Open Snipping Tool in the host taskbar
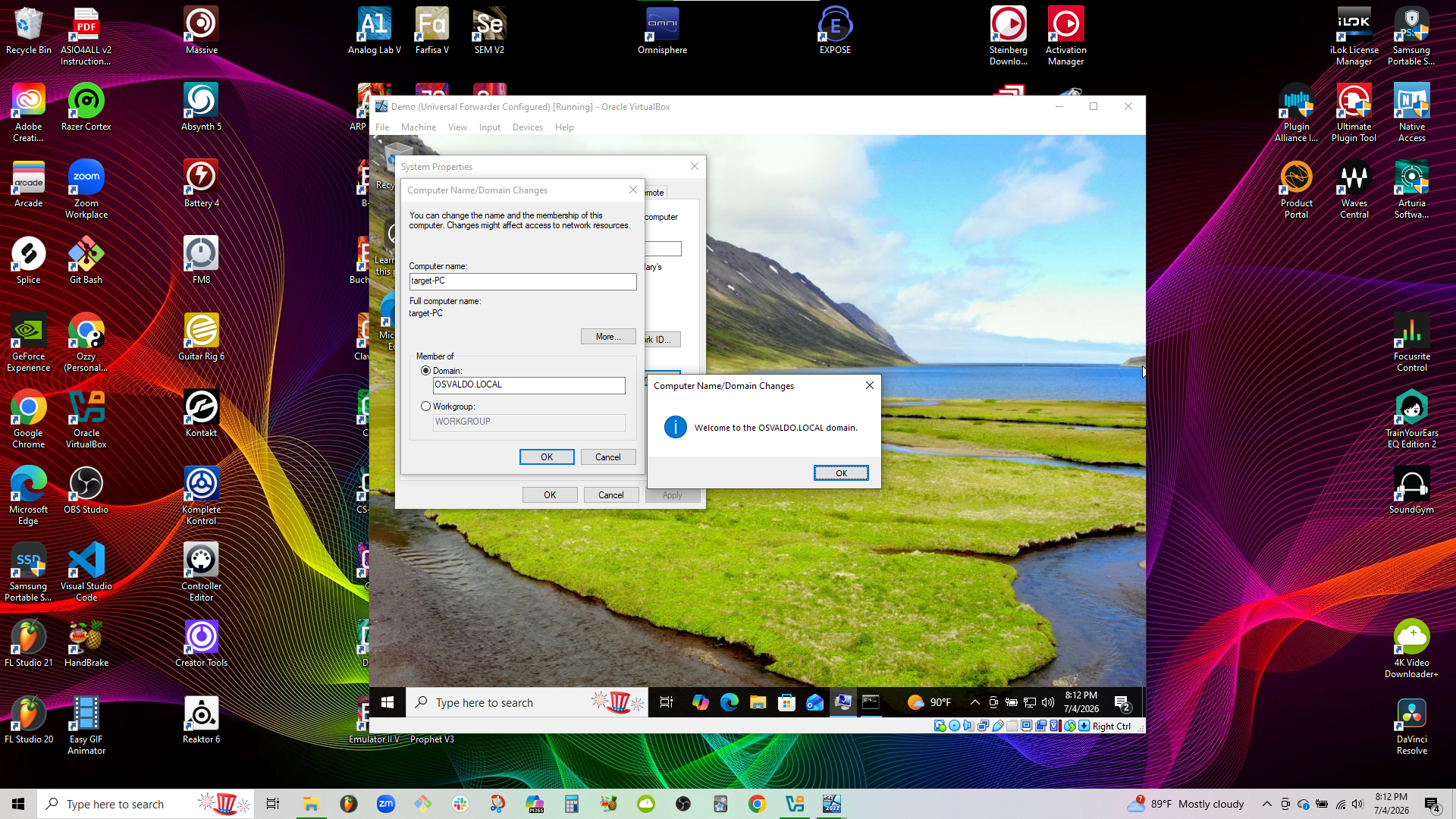Viewport: 1456px width, 819px height. click(x=497, y=804)
